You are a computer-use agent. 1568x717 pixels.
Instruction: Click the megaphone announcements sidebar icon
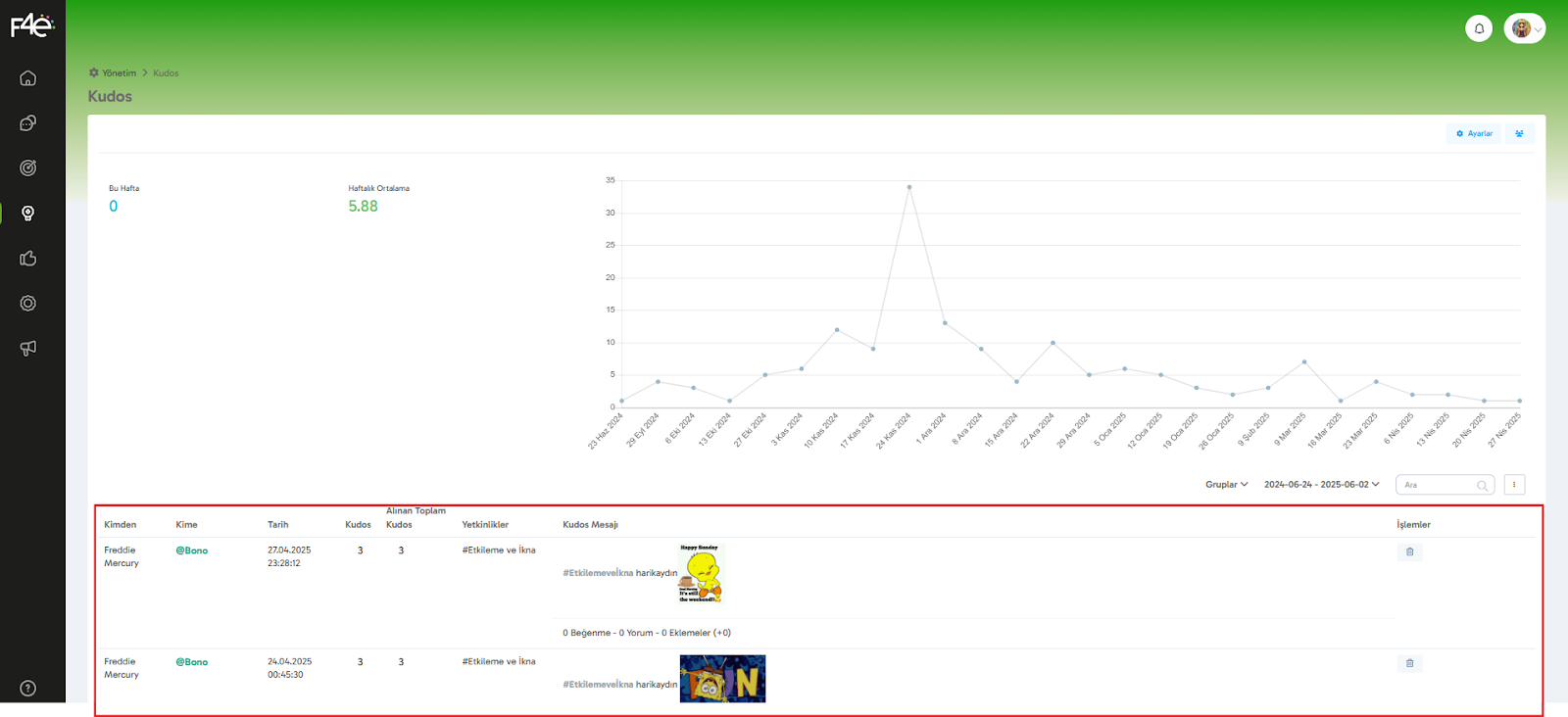tap(28, 349)
